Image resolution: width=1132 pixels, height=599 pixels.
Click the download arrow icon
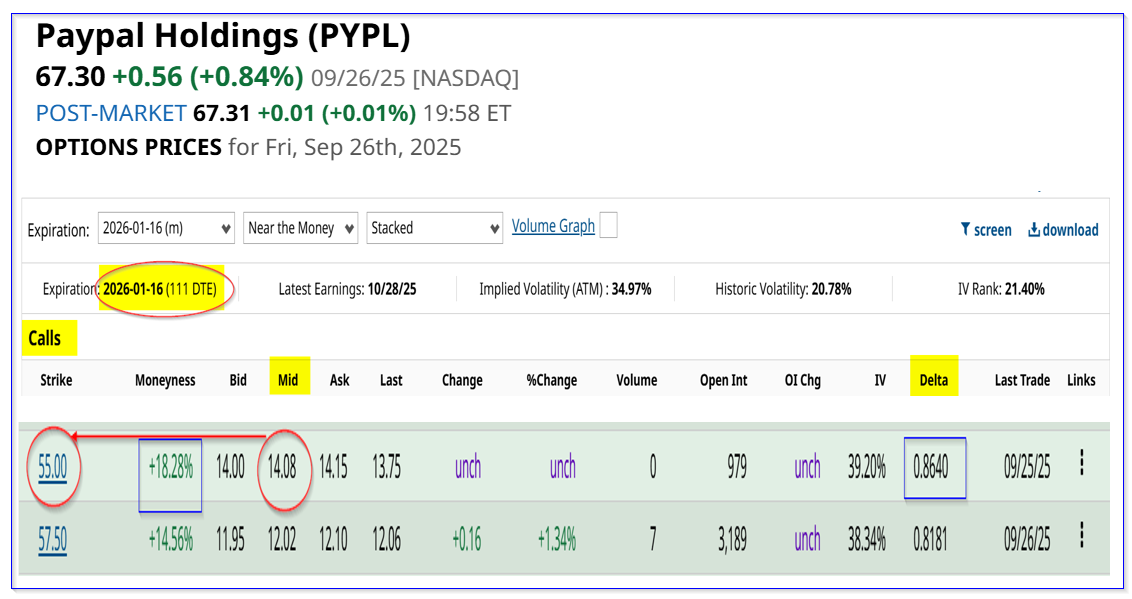click(x=1034, y=229)
